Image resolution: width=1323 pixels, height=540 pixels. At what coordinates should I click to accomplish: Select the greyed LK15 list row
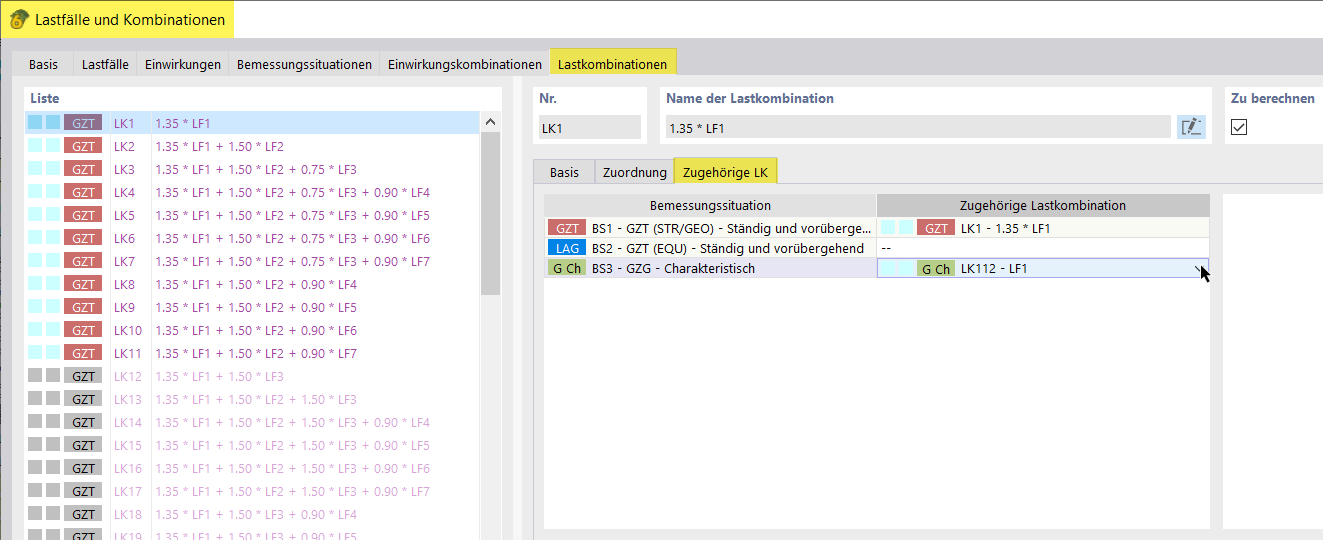252,445
